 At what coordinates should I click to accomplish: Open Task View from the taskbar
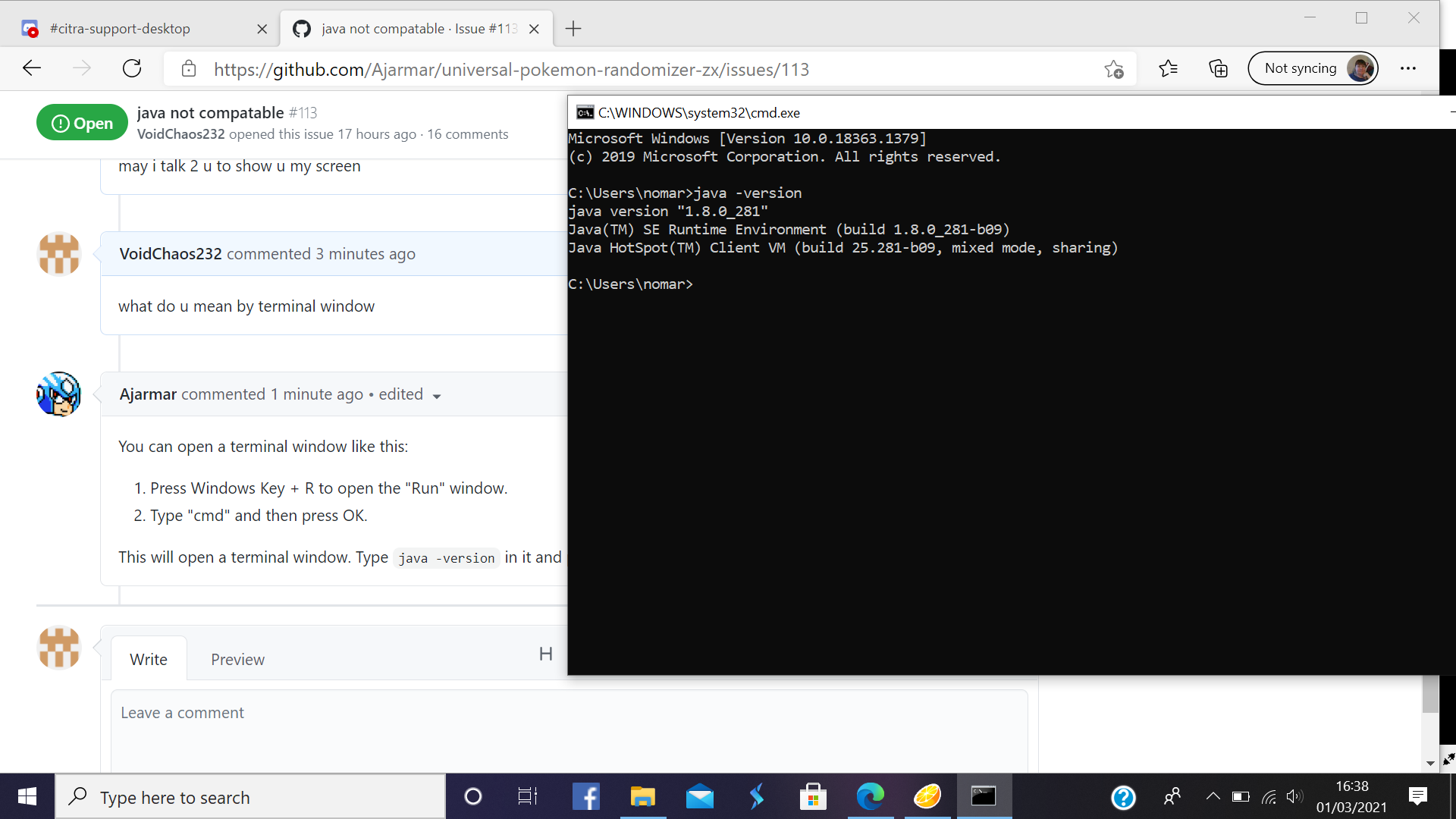pos(527,796)
